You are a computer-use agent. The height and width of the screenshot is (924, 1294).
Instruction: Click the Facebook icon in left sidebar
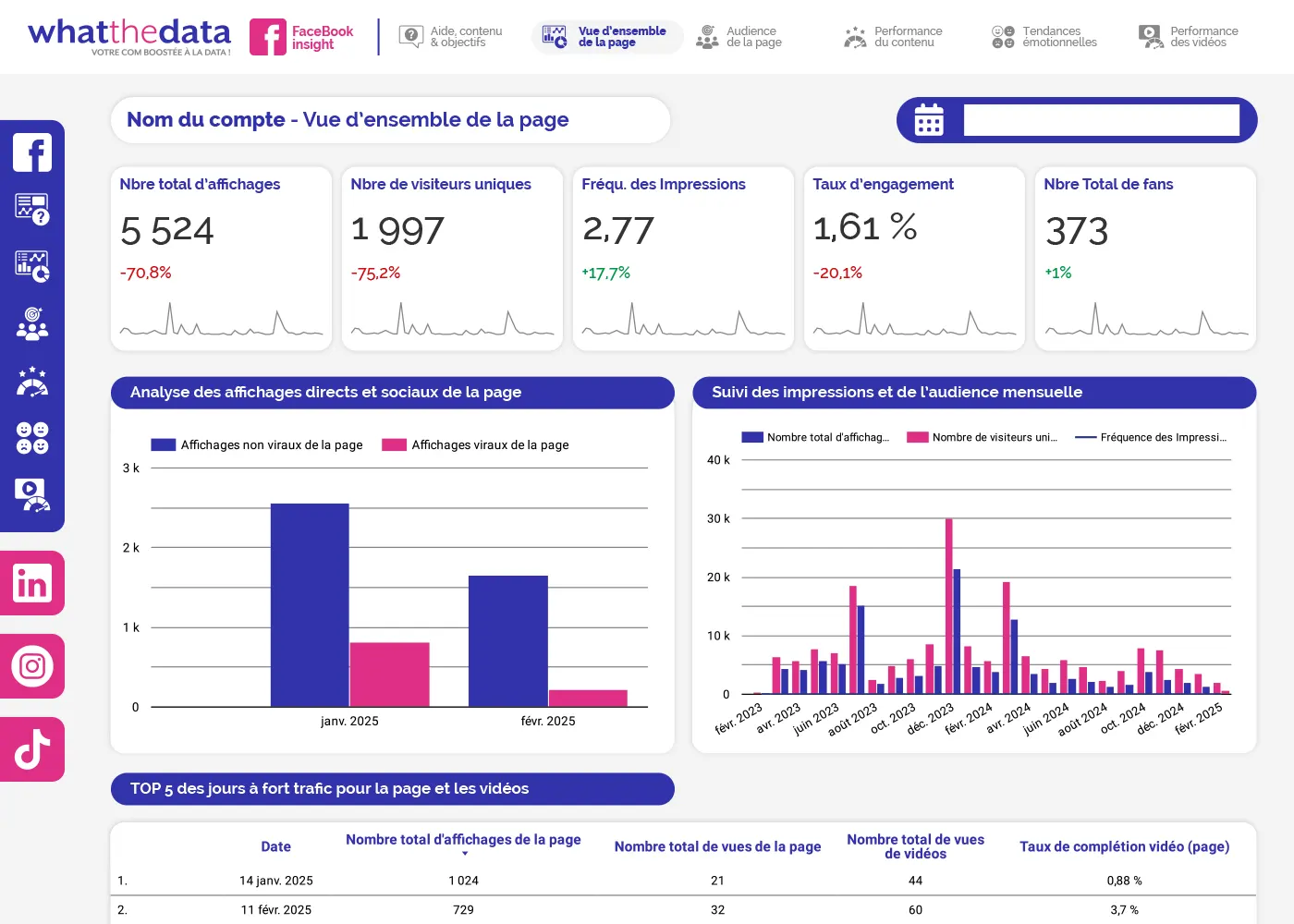pos(32,153)
